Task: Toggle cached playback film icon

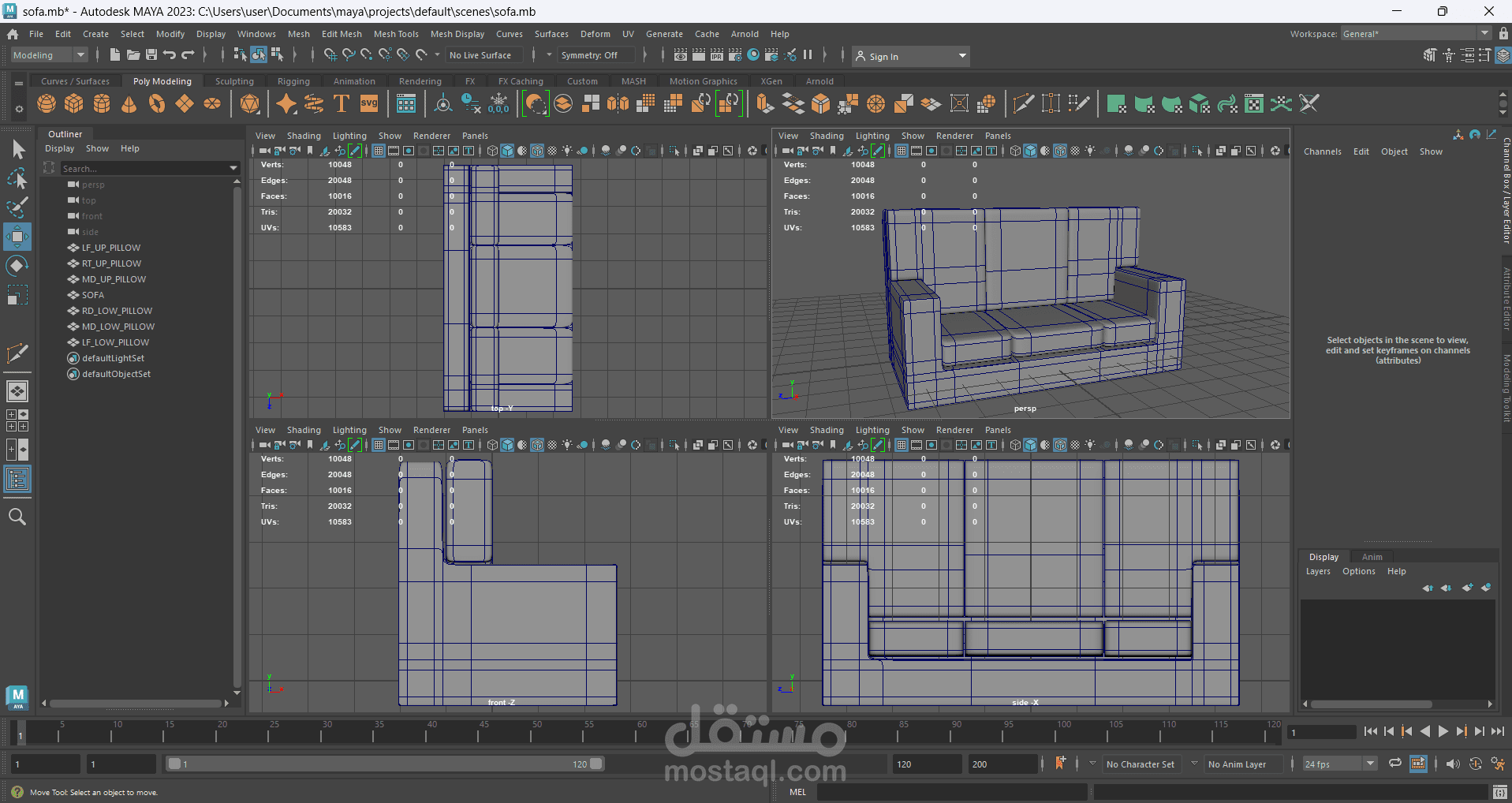Action: pos(1418,764)
